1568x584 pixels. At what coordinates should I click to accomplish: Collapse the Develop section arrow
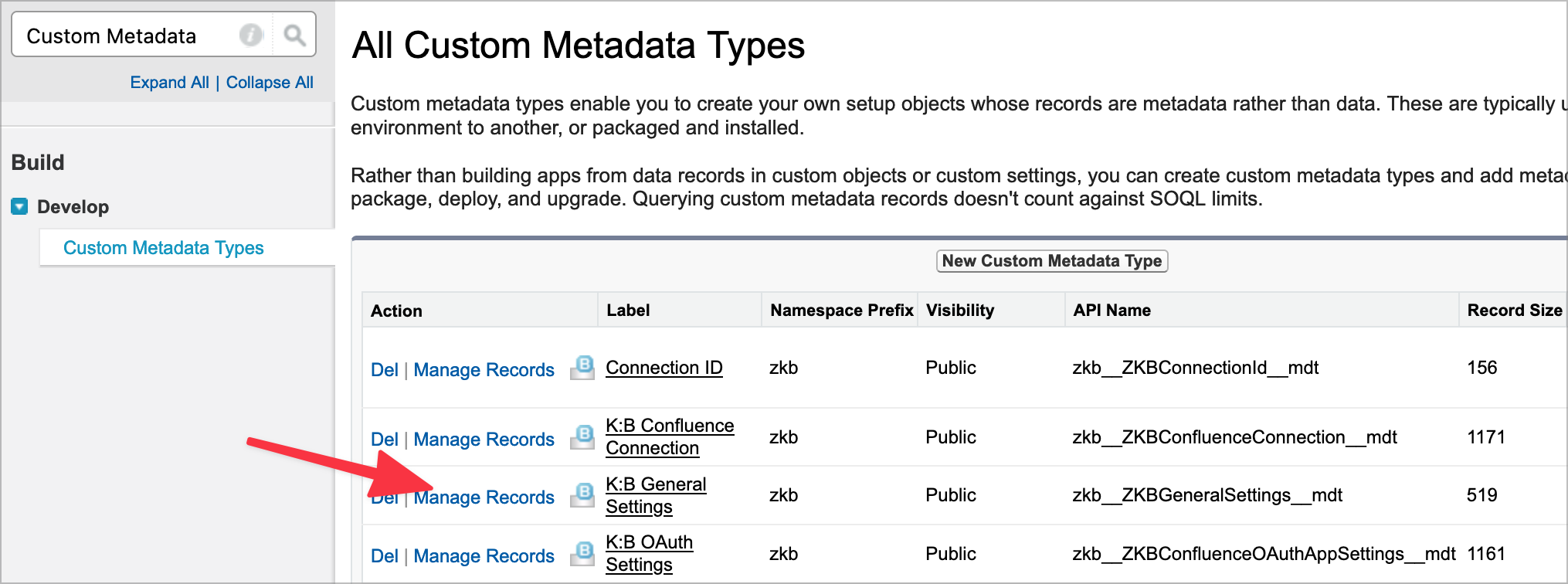coord(19,206)
